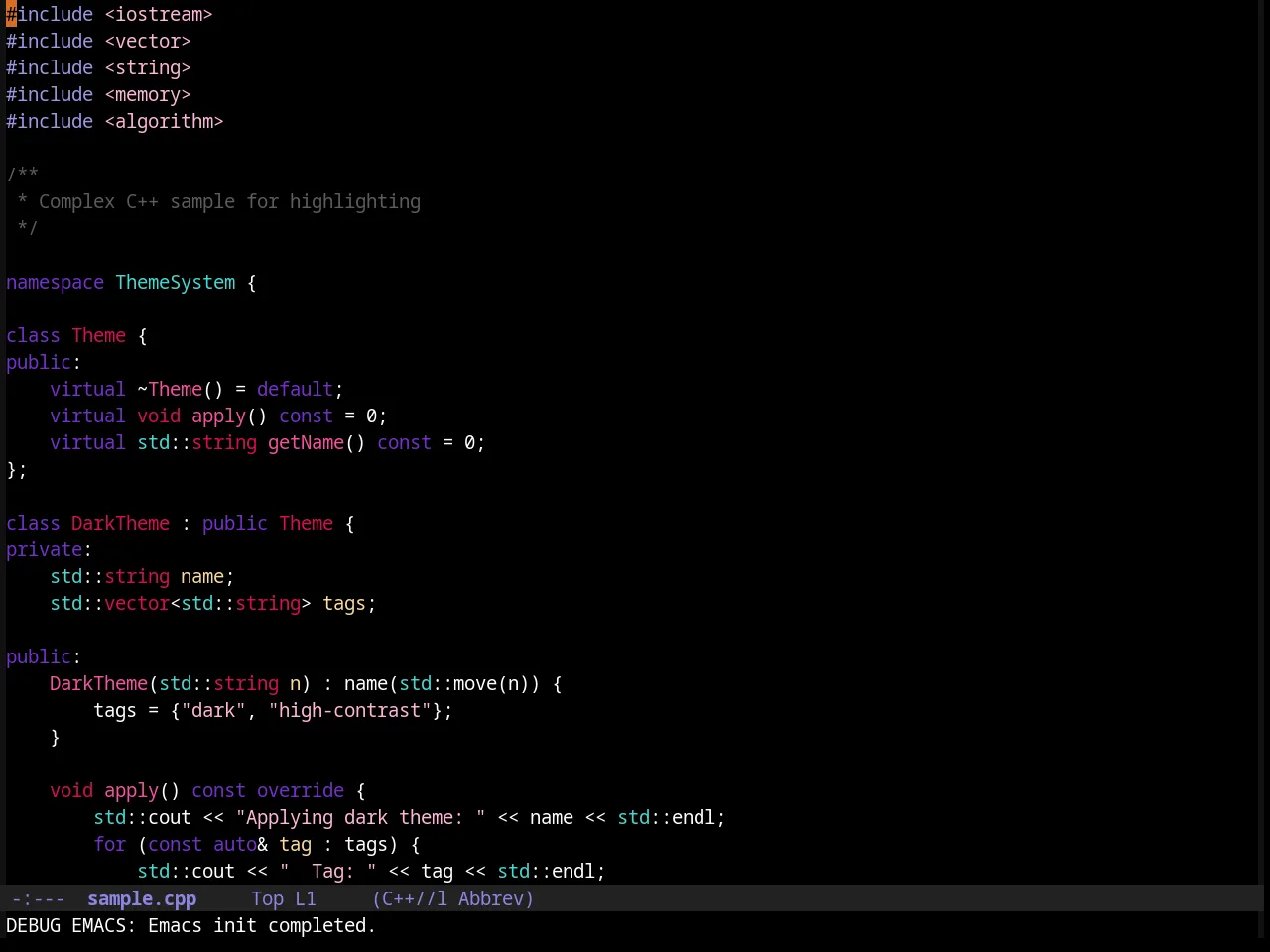Click on the '<vector>' include header
The height and width of the screenshot is (952, 1270).
[148, 42]
